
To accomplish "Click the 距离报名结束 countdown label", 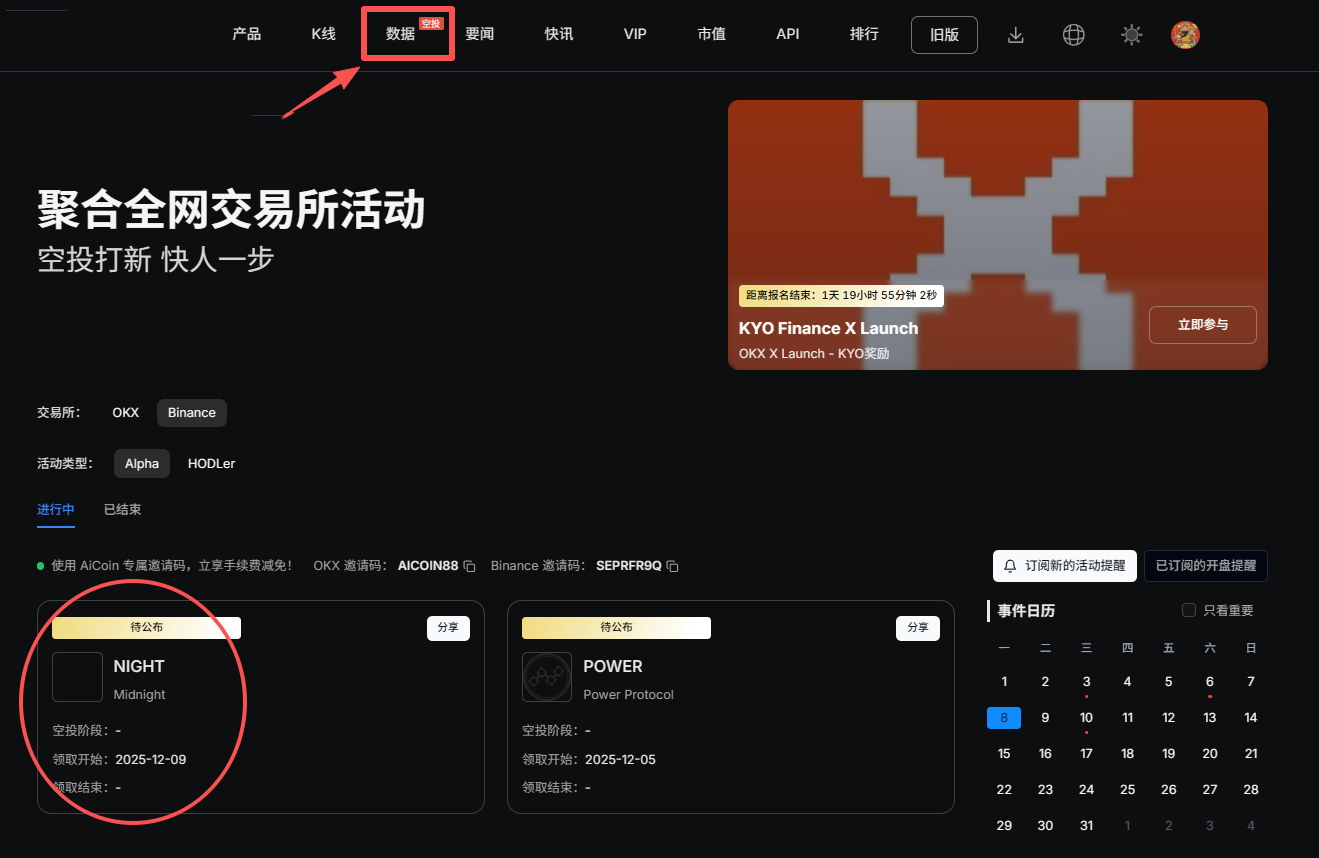I will click(x=841, y=295).
